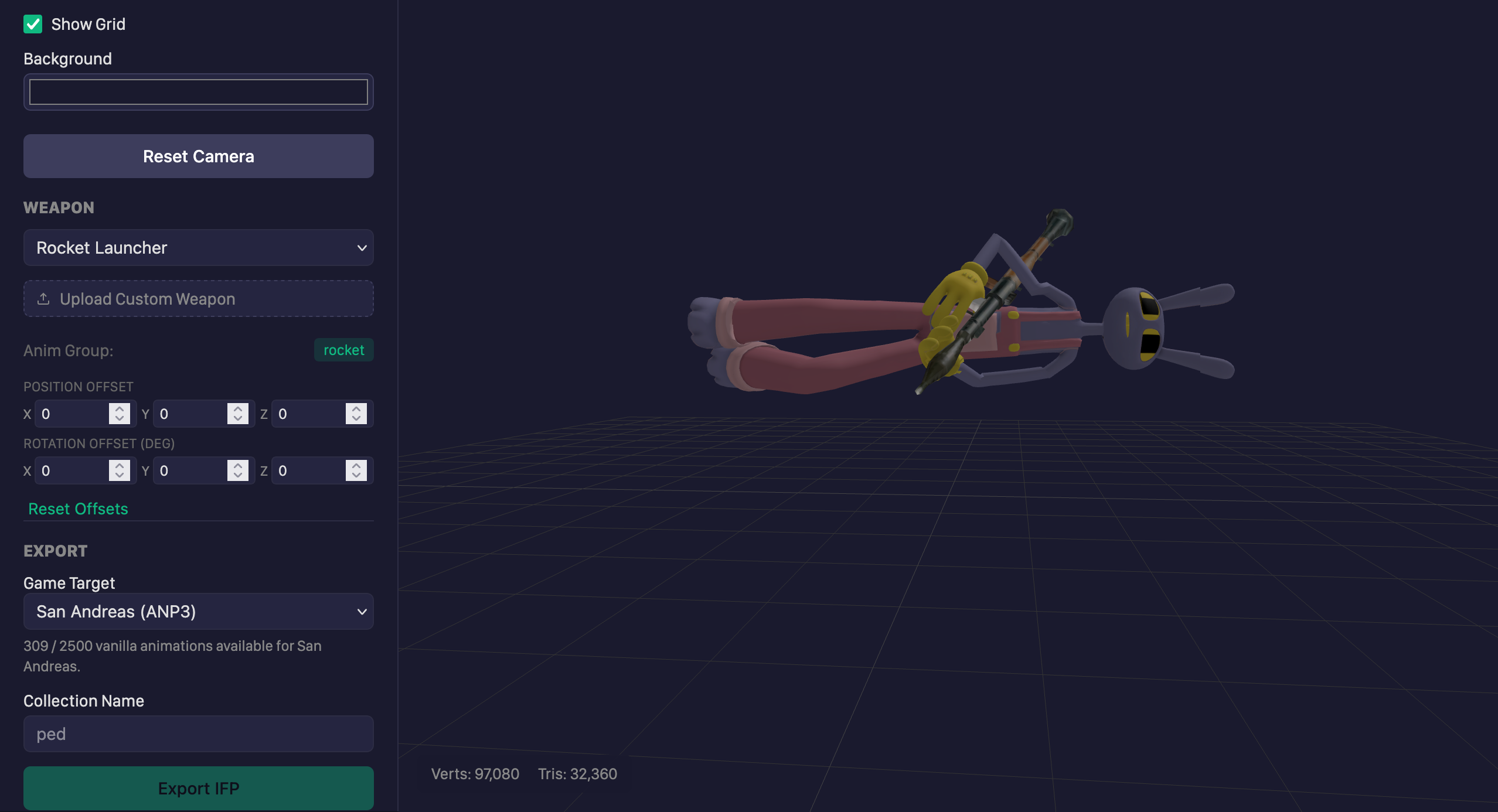
Task: Click the Rotation Offset Z stepper arrows
Action: click(356, 470)
